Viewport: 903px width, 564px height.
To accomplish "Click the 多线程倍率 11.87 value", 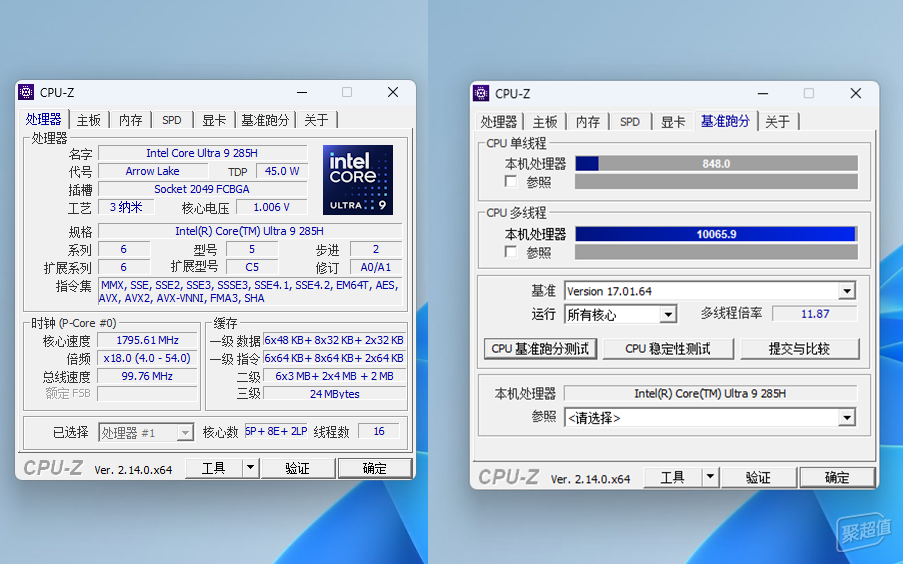I will [x=815, y=314].
